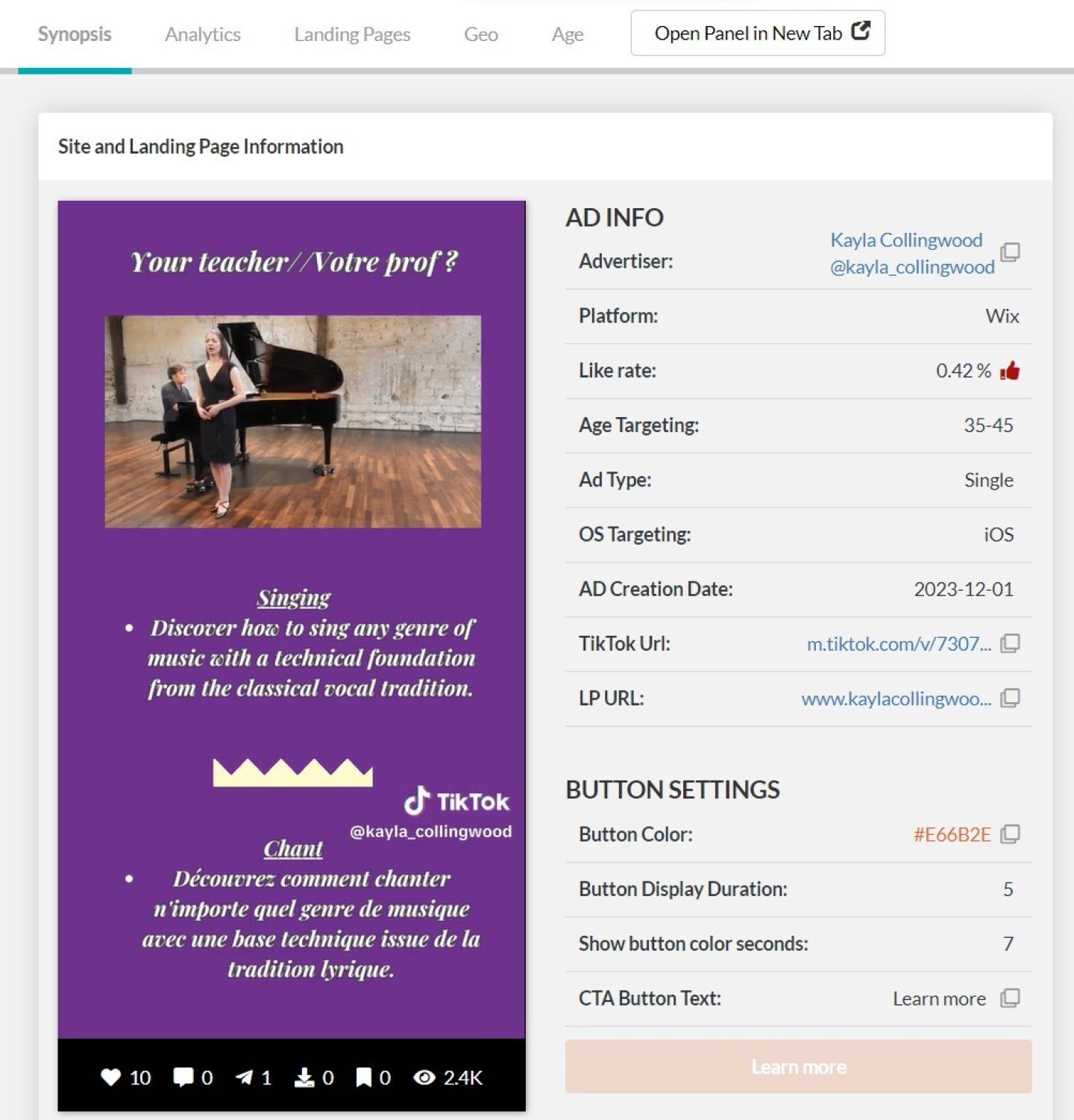Select the Geo tab

(480, 34)
